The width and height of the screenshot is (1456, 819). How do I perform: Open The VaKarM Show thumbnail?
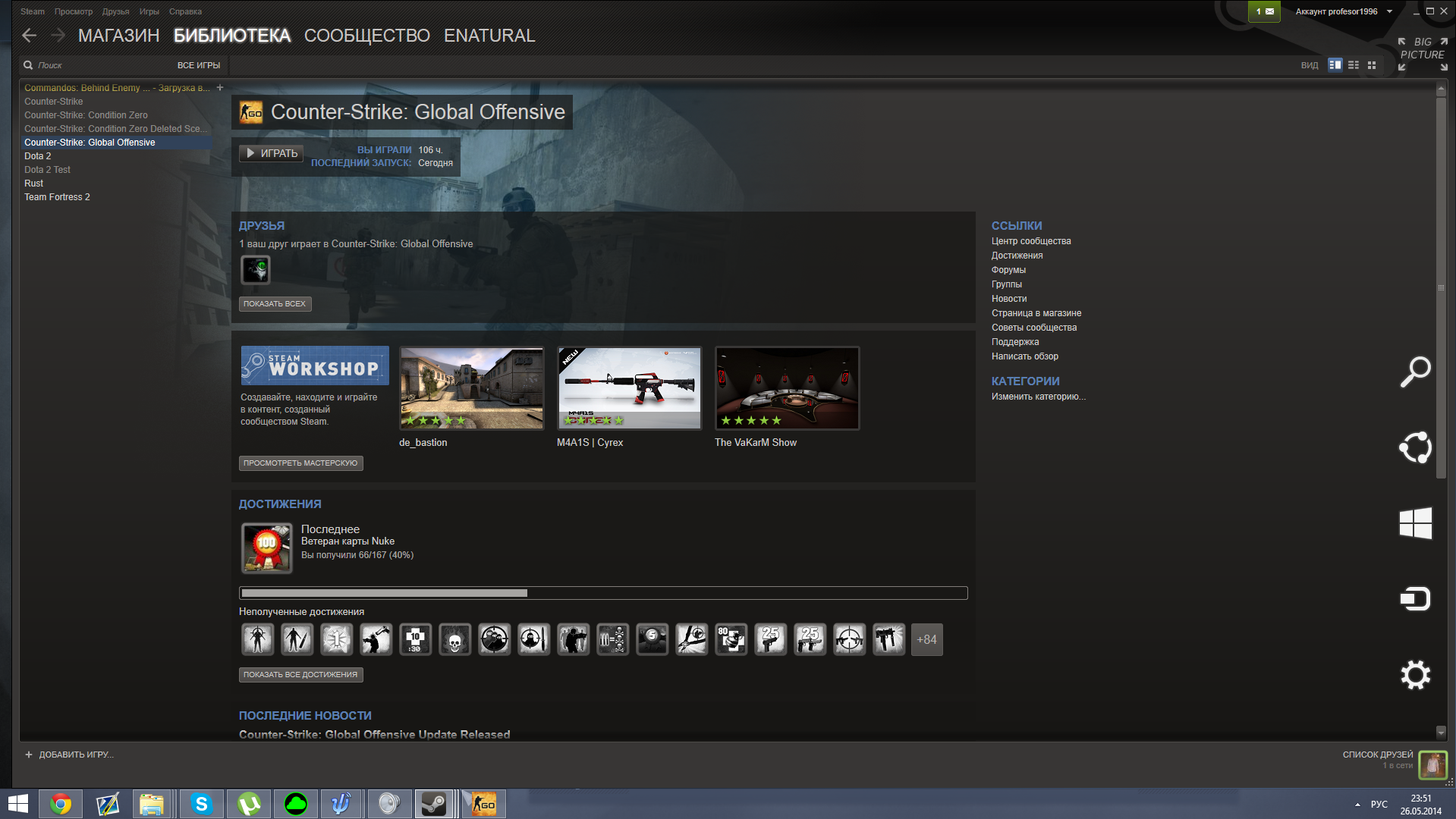click(x=788, y=388)
